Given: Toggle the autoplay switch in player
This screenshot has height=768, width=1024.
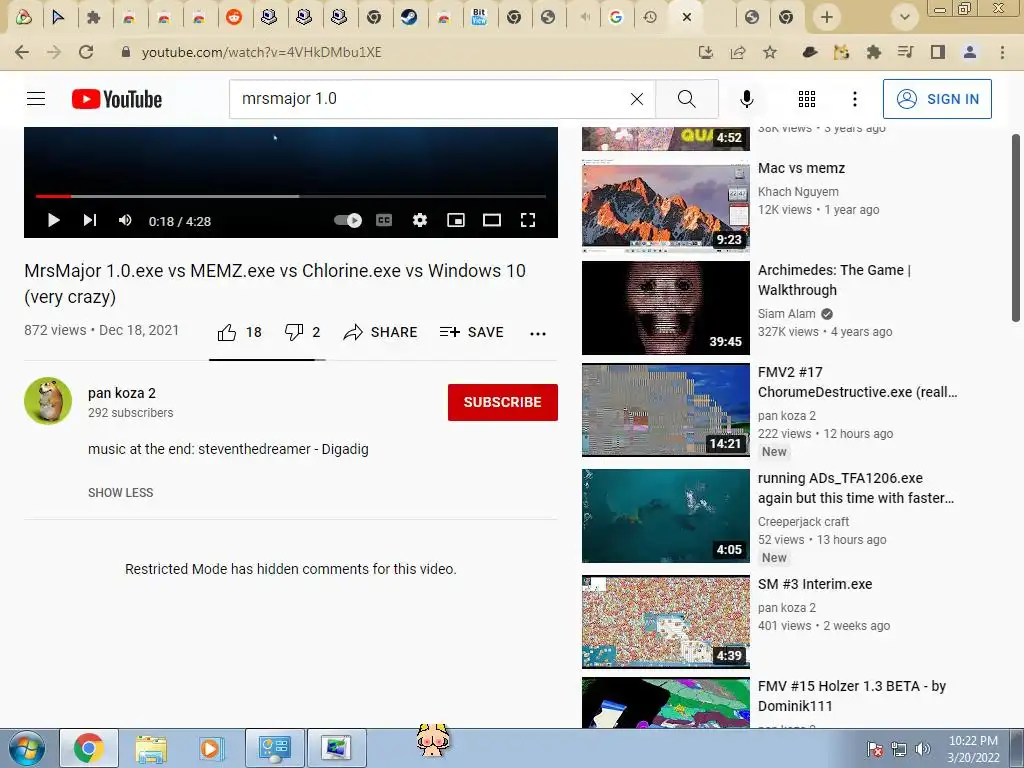Looking at the screenshot, I should 348,221.
